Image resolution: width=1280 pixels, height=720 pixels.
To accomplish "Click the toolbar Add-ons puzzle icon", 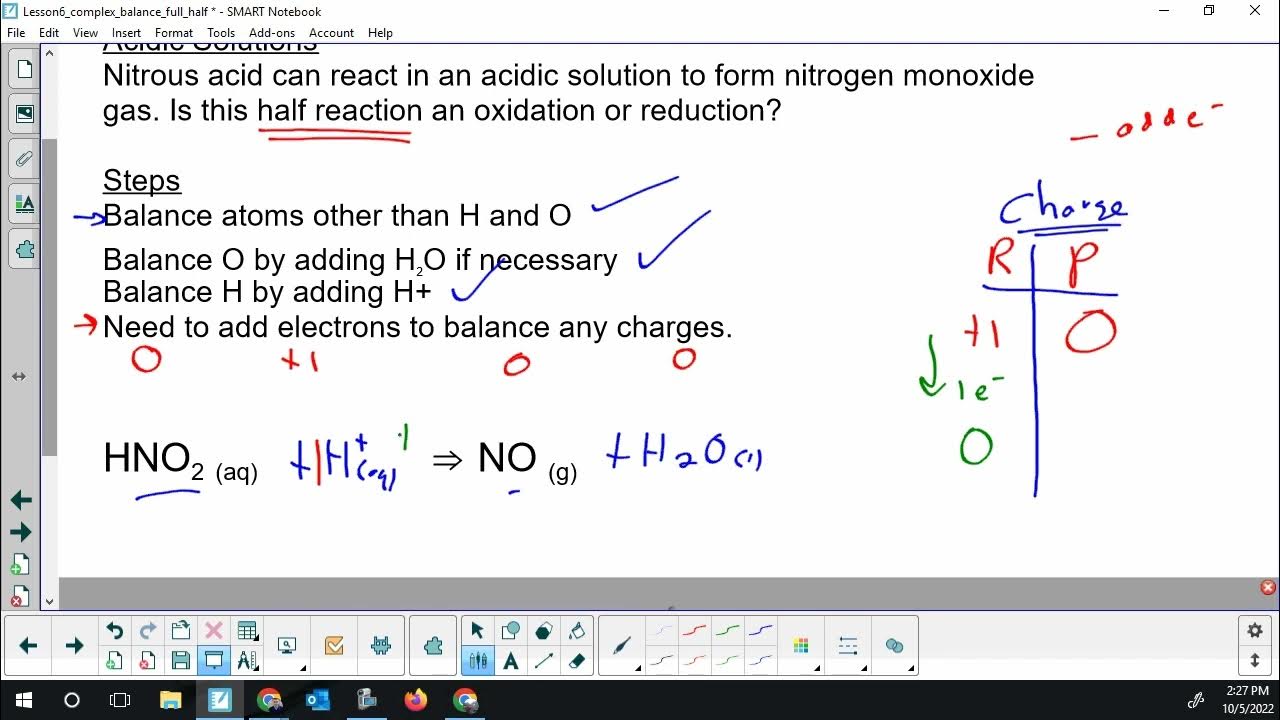I will click(x=433, y=646).
